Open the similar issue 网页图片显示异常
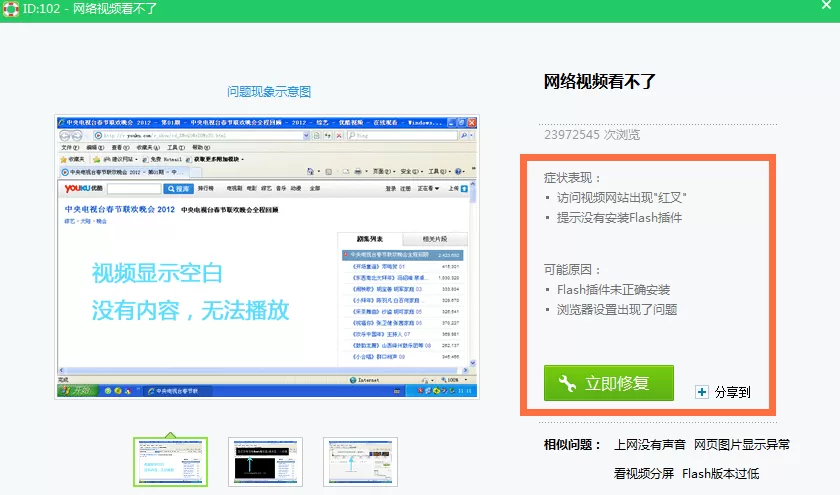 click(x=742, y=445)
